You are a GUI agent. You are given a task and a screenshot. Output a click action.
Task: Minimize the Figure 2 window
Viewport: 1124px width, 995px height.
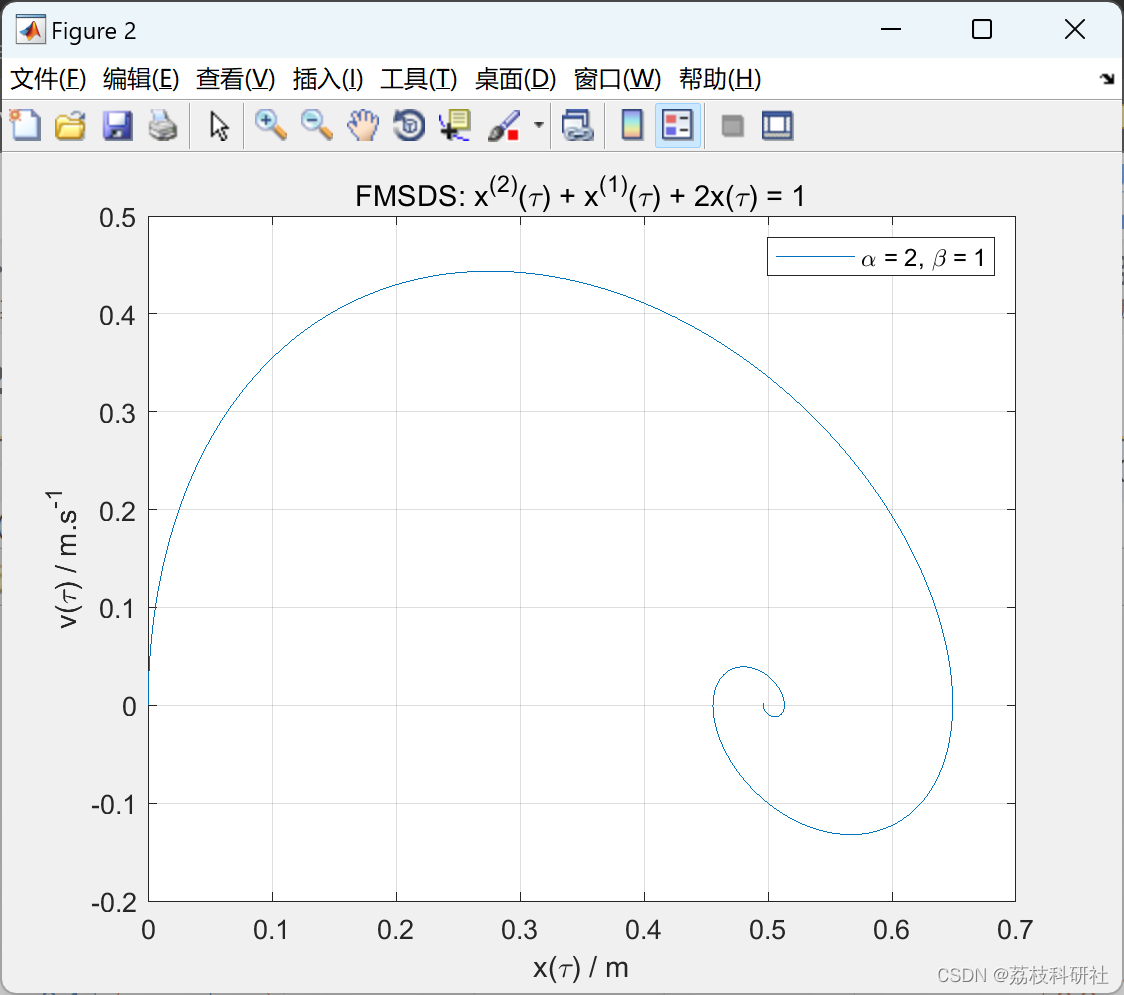pos(891,29)
